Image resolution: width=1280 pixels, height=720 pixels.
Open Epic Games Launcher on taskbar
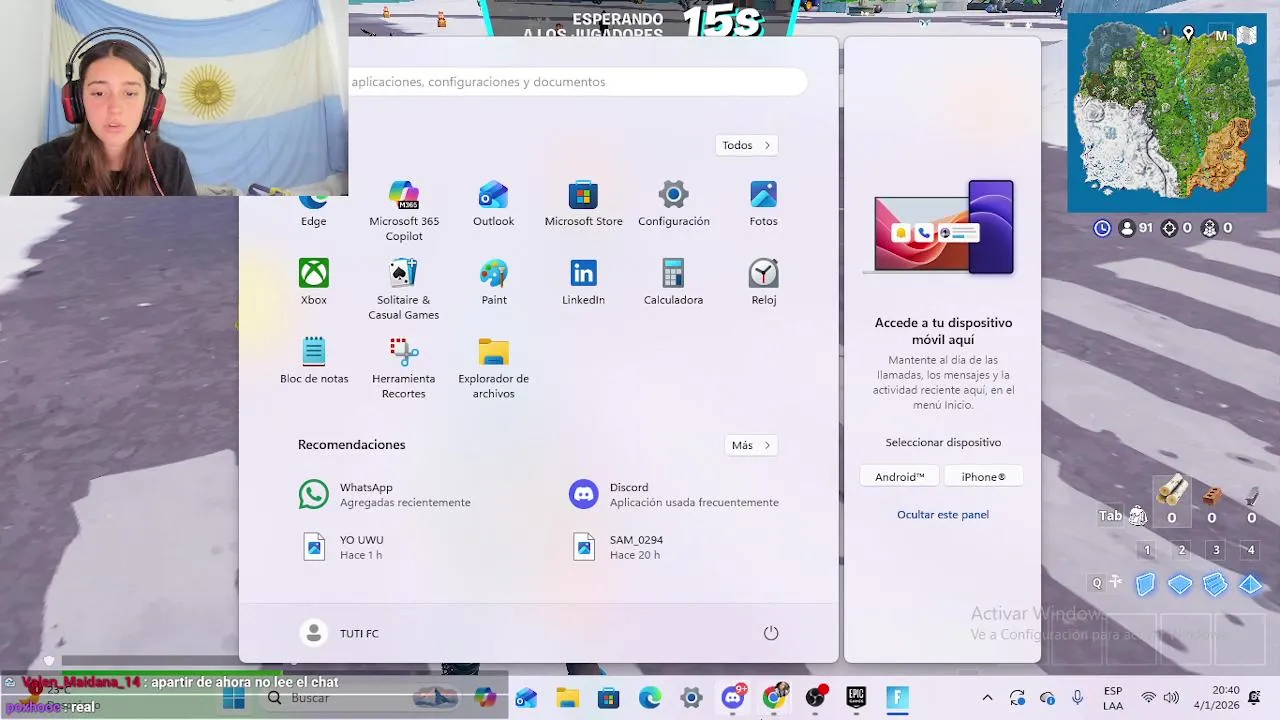[856, 698]
